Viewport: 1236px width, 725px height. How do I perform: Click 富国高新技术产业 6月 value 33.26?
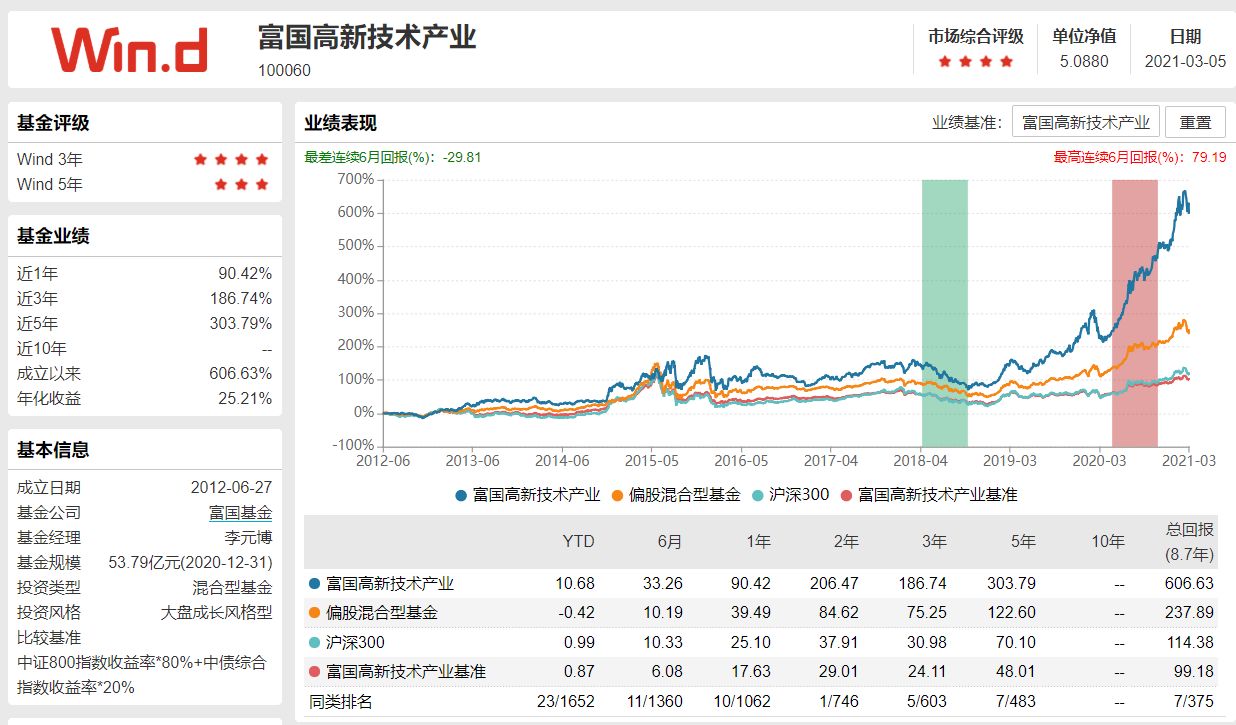663,583
